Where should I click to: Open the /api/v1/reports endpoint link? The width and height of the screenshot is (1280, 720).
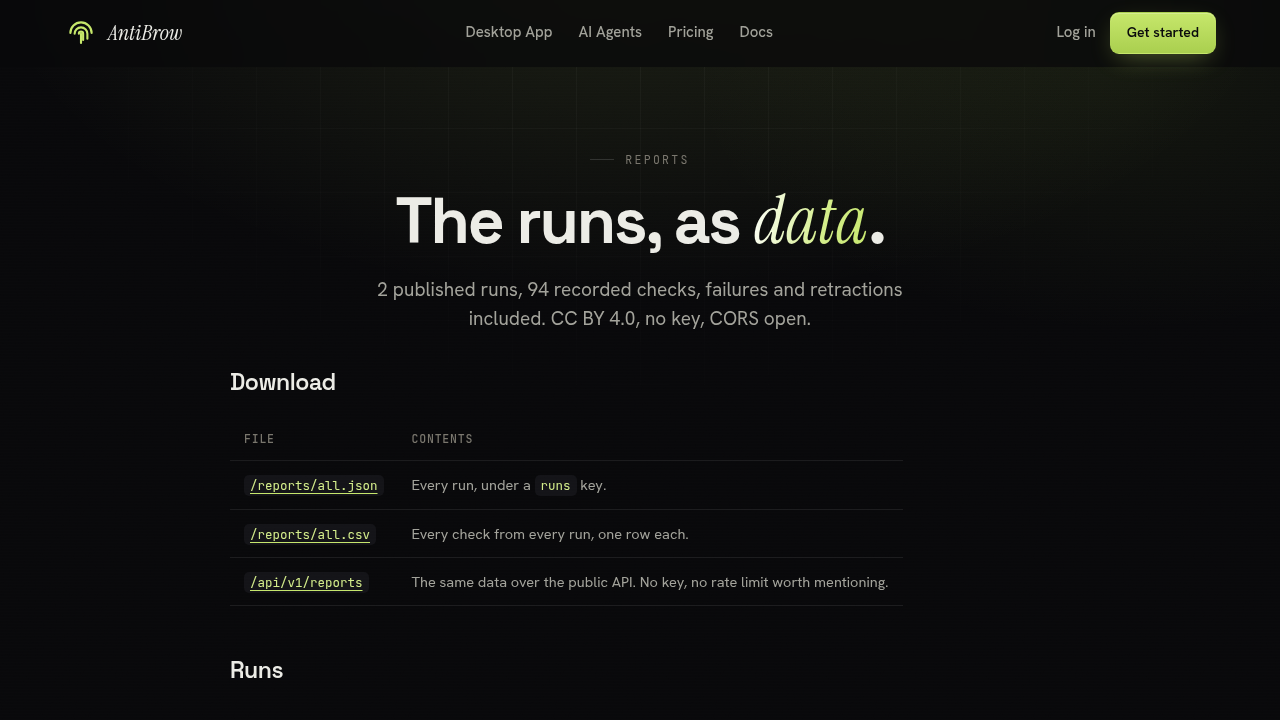306,582
